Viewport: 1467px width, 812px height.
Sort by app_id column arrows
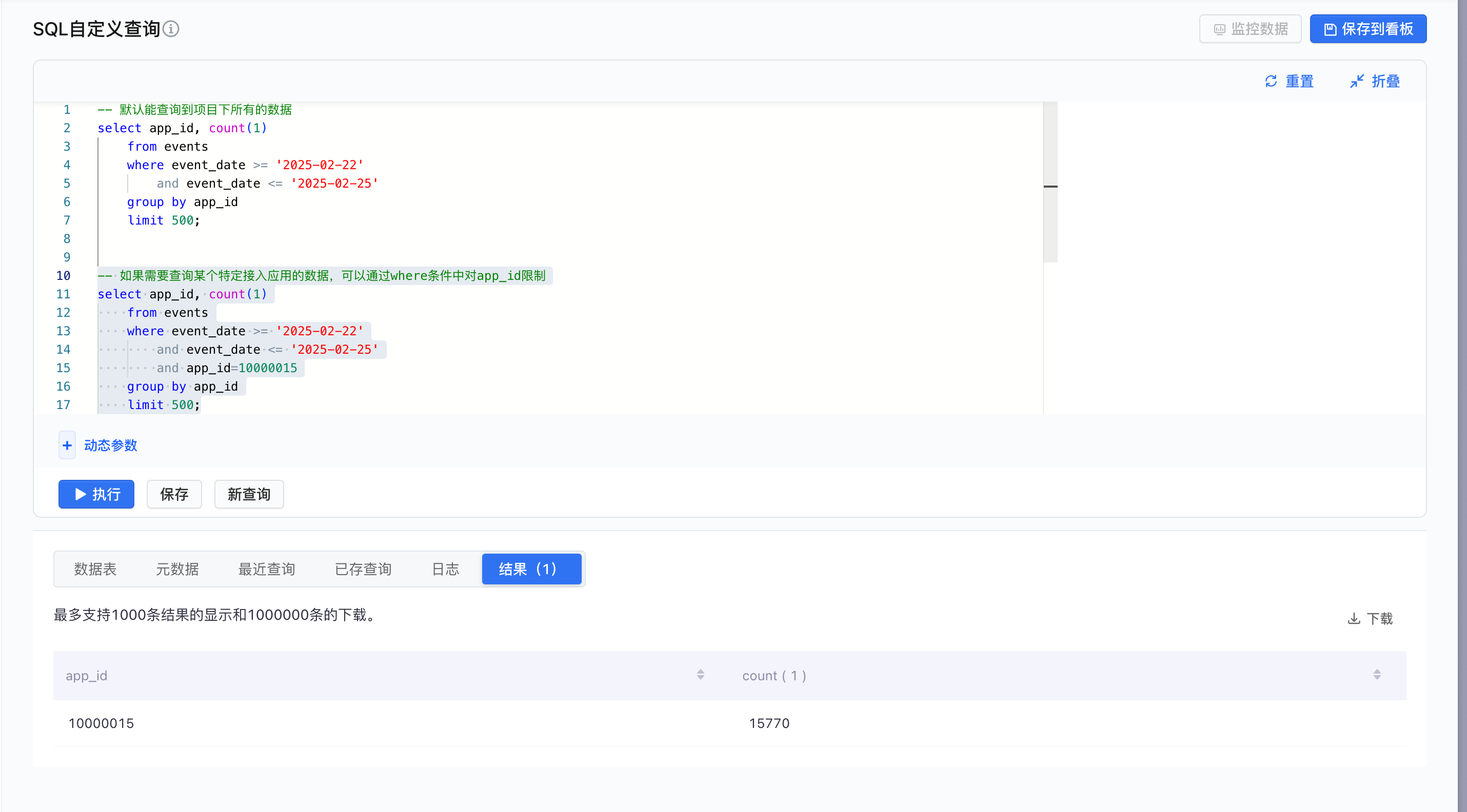pos(701,675)
